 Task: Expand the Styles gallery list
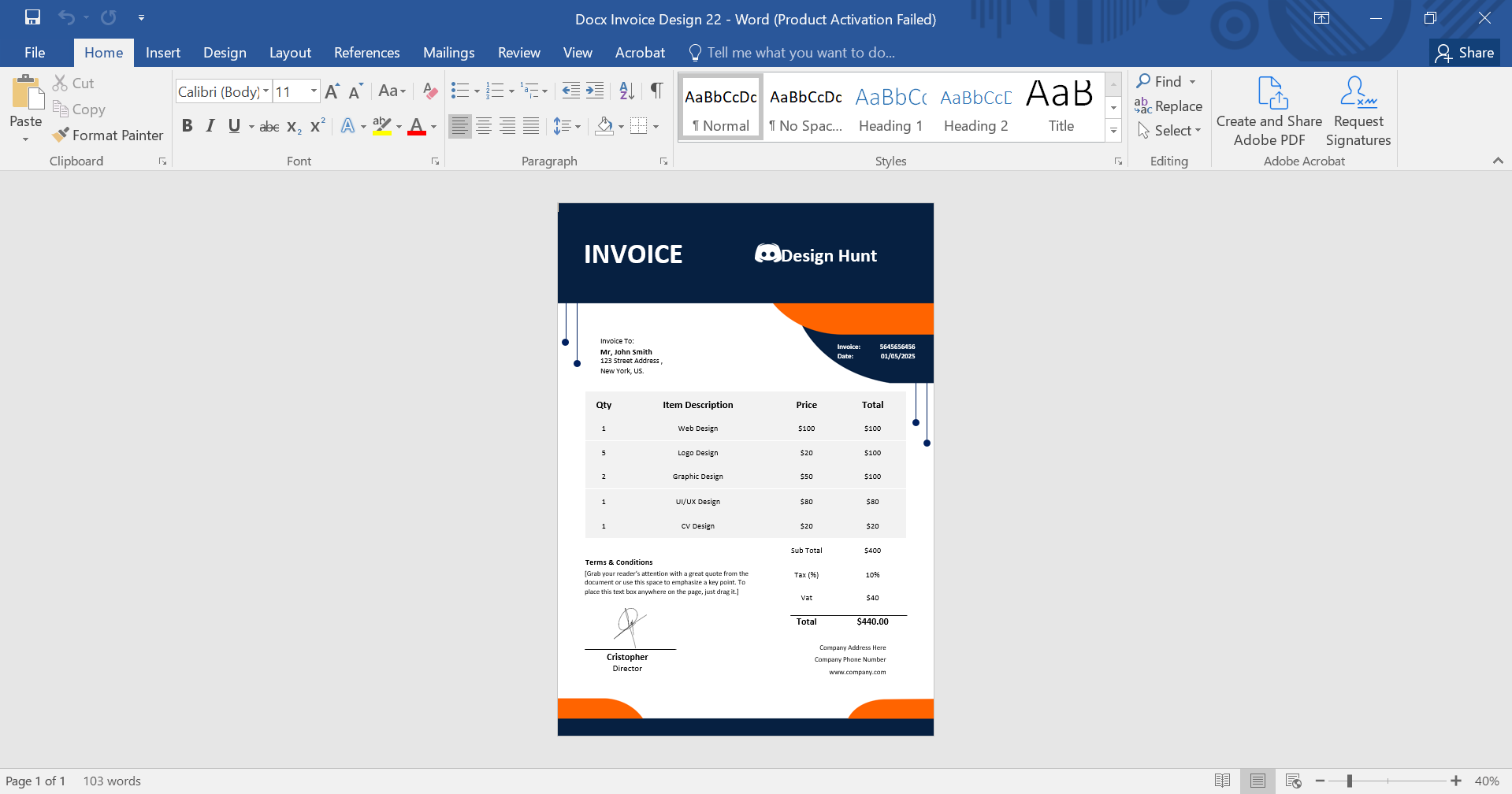(1113, 131)
